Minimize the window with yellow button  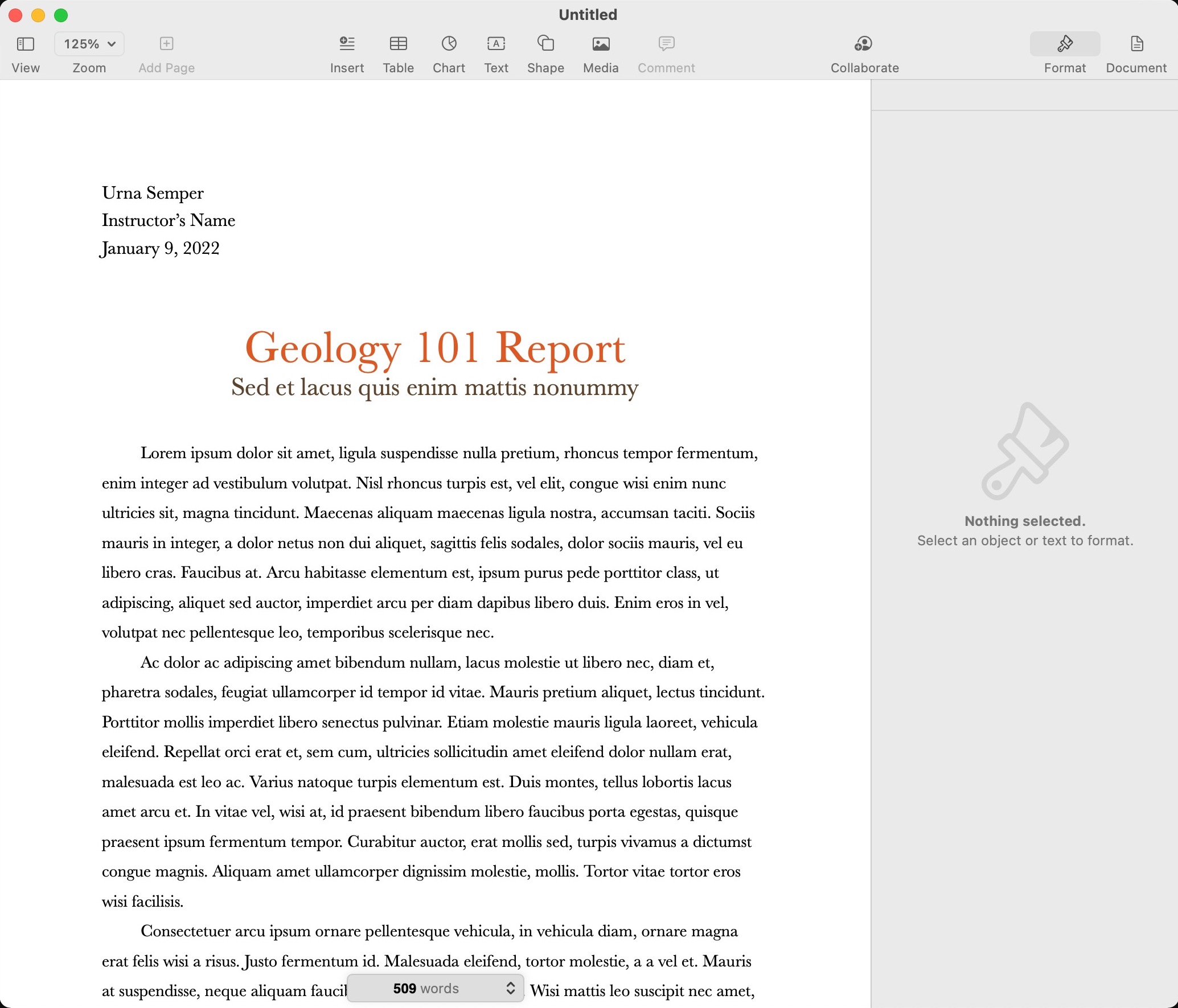(38, 15)
